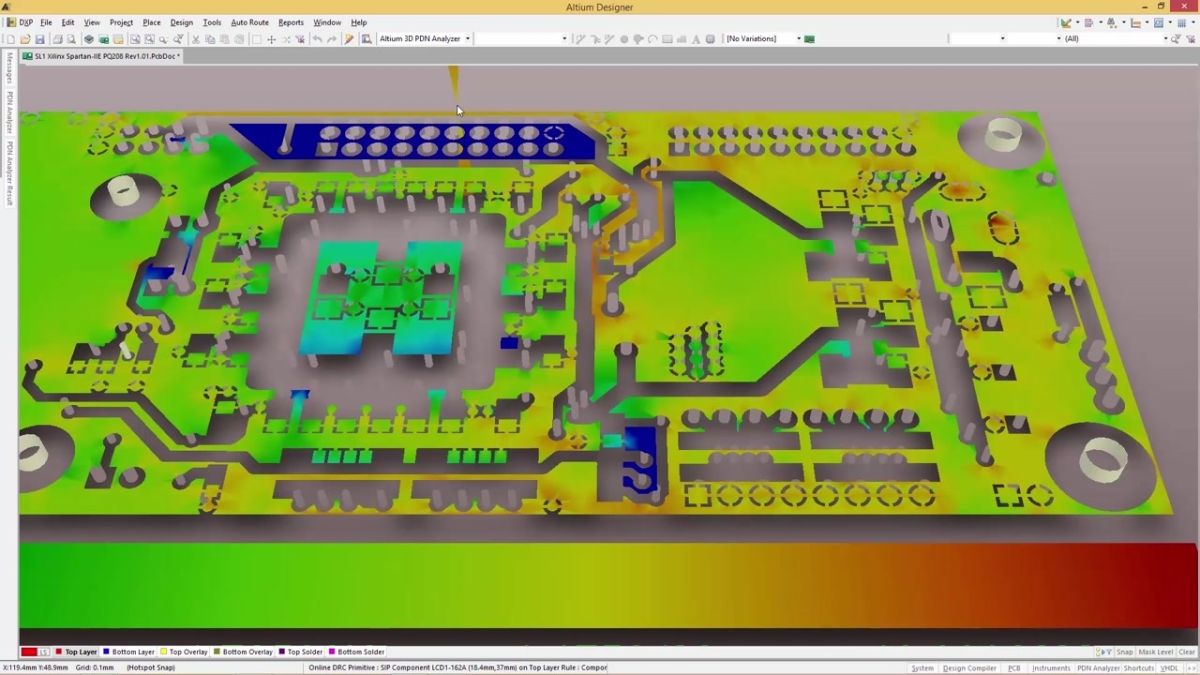
Task: Click the PDN Analyzer status bar button
Action: [x=1098, y=668]
